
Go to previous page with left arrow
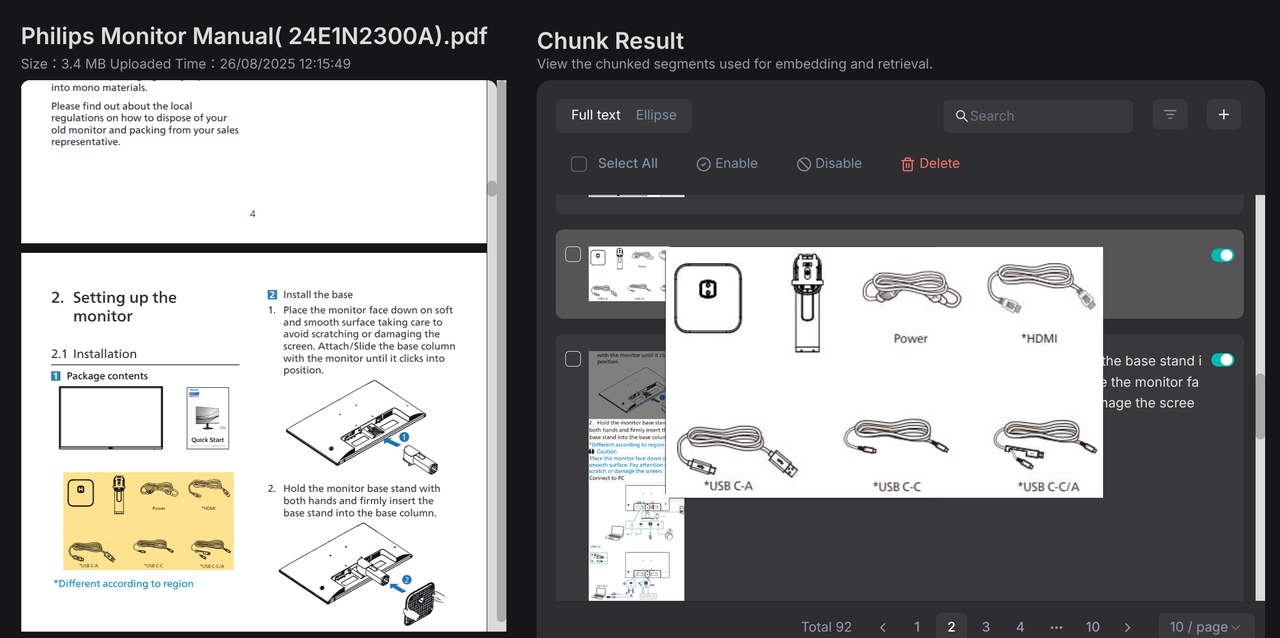(883, 627)
